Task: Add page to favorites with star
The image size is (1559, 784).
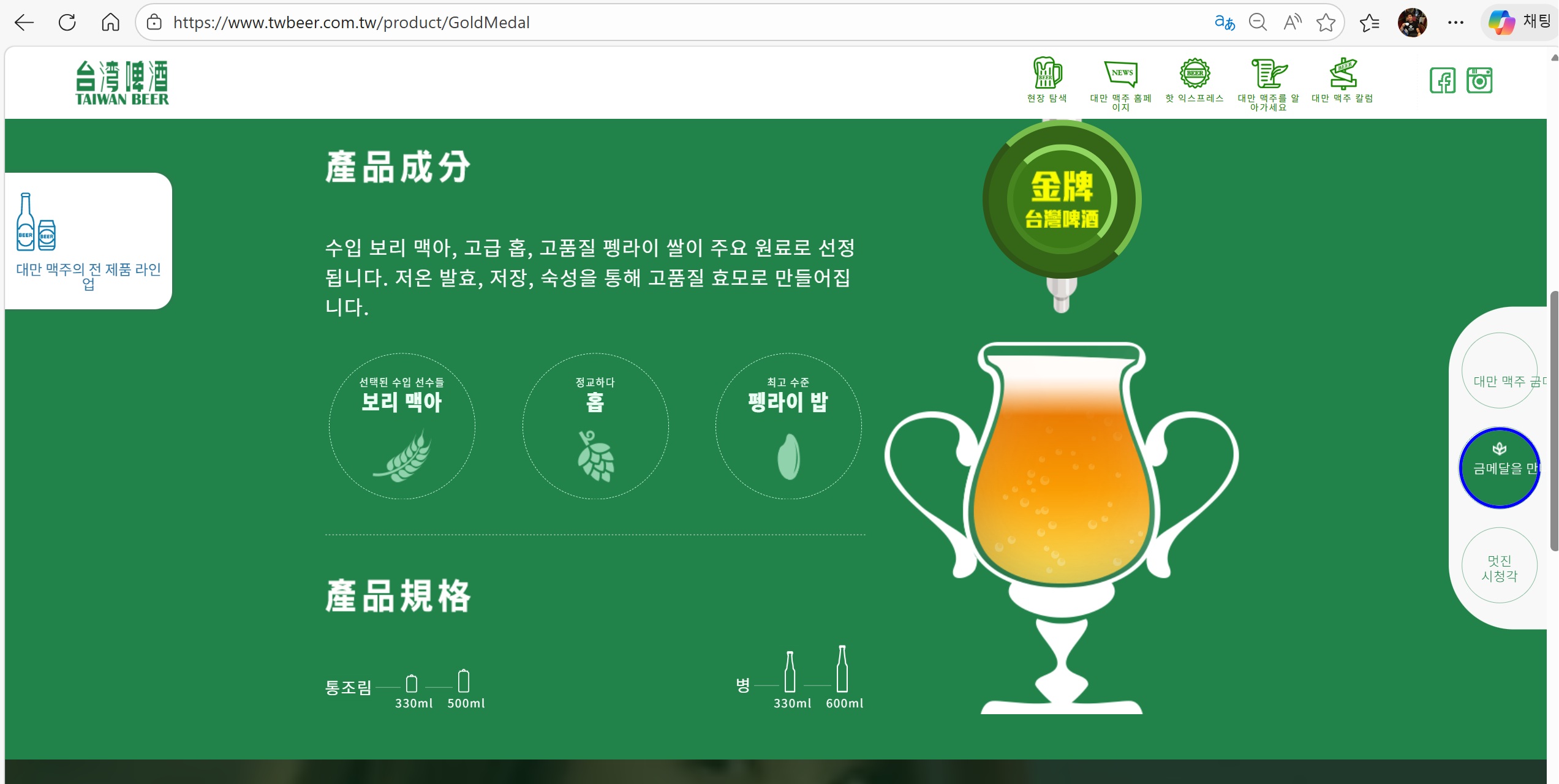Action: 1326,23
